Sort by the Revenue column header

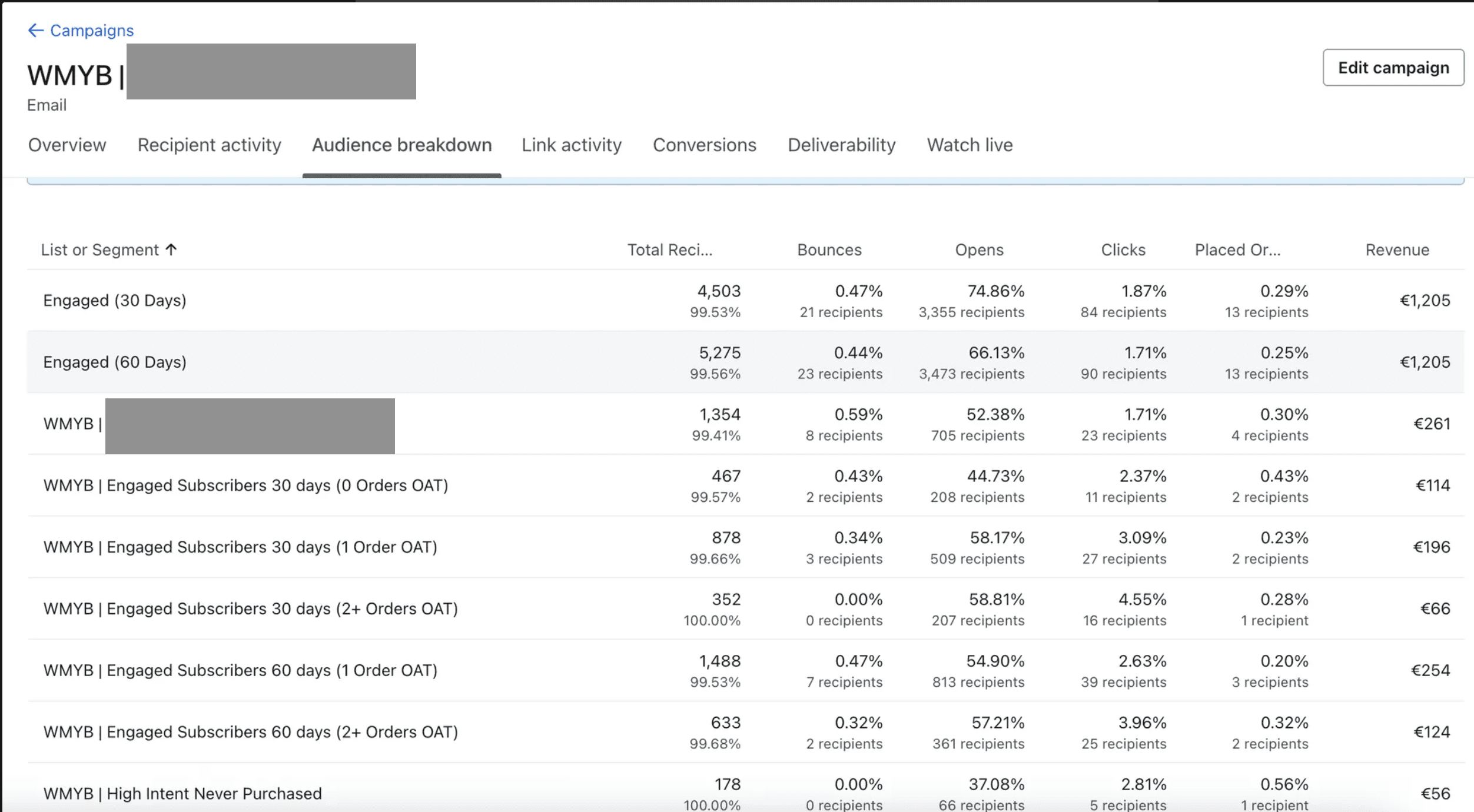[1397, 250]
